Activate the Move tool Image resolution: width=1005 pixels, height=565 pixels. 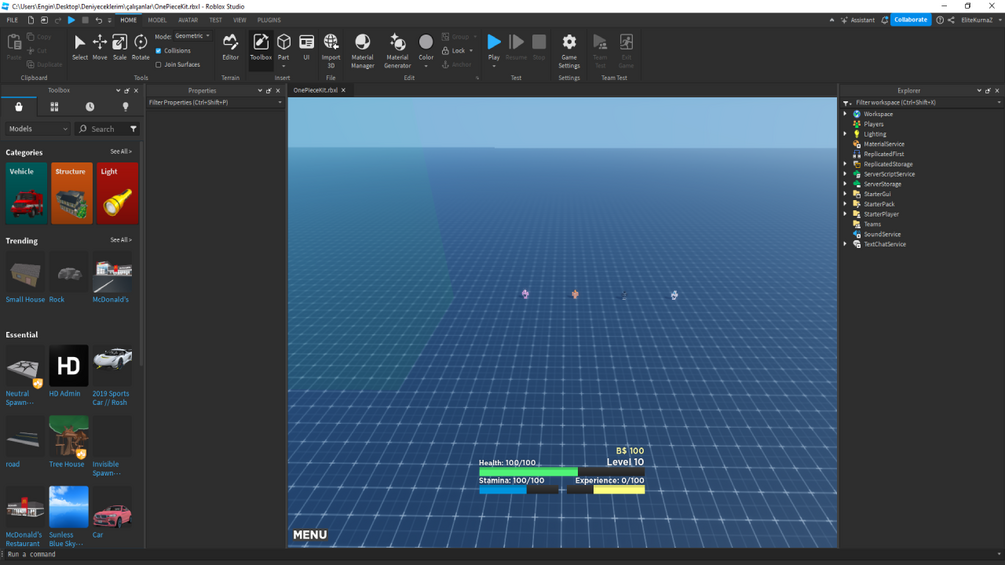tap(99, 47)
